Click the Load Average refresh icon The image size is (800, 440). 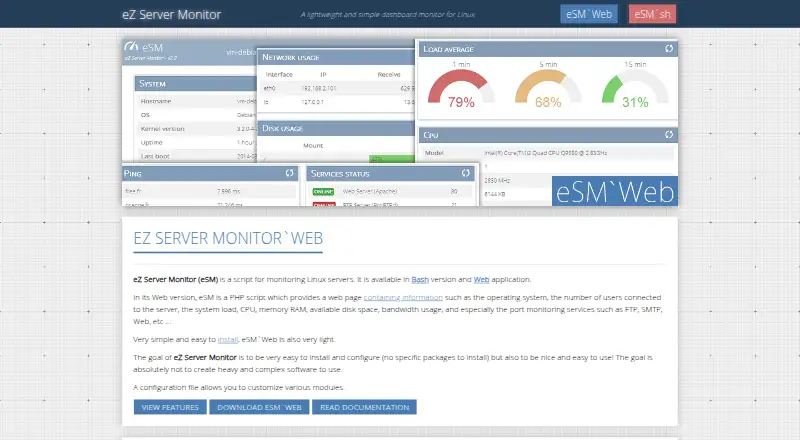click(x=669, y=48)
